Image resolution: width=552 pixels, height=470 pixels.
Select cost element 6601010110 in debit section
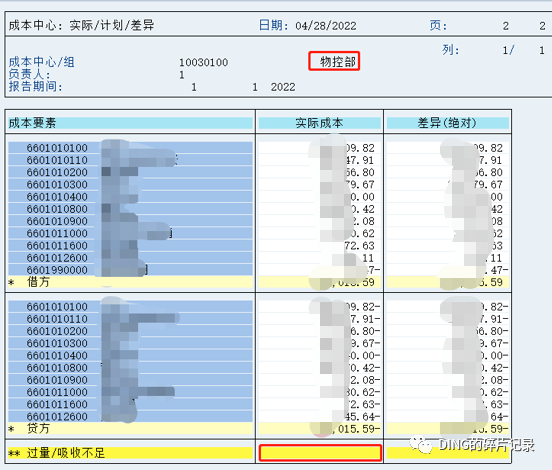coord(57,160)
